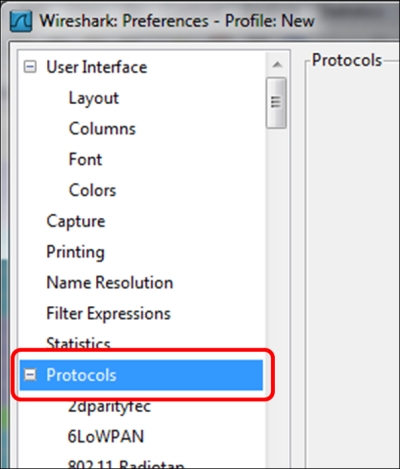This screenshot has width=400, height=469.
Task: Select the User Interface label
Action: tap(97, 67)
